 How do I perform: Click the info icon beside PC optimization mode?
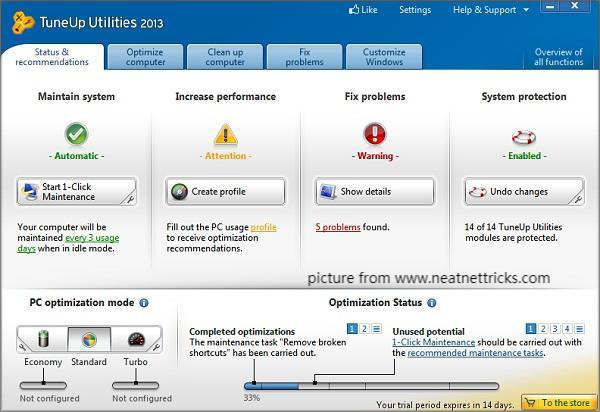(144, 303)
